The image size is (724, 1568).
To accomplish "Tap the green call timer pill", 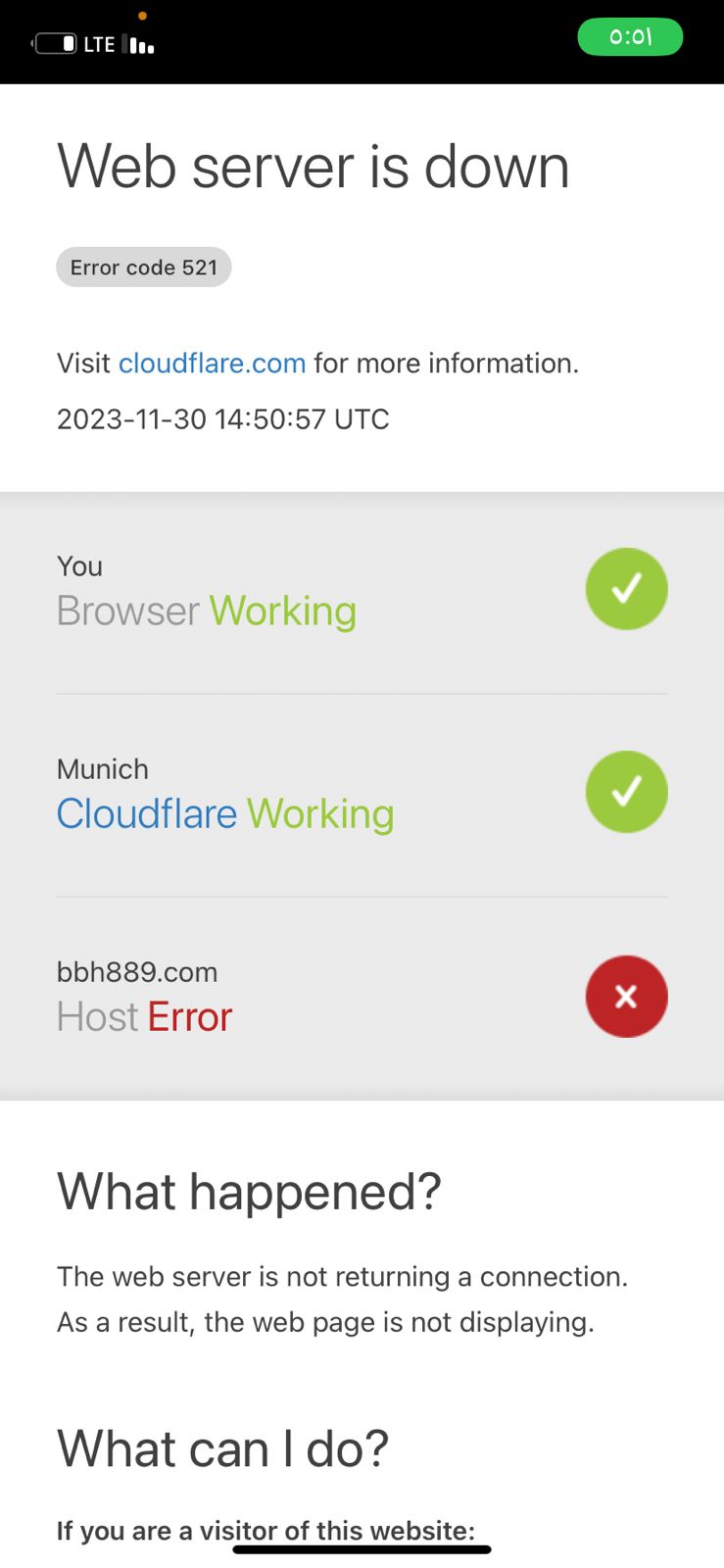I will tap(630, 37).
